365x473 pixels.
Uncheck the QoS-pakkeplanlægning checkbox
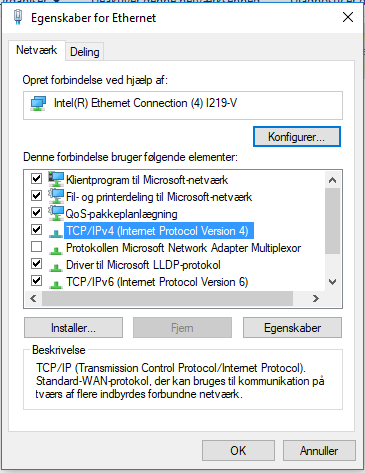point(36,212)
